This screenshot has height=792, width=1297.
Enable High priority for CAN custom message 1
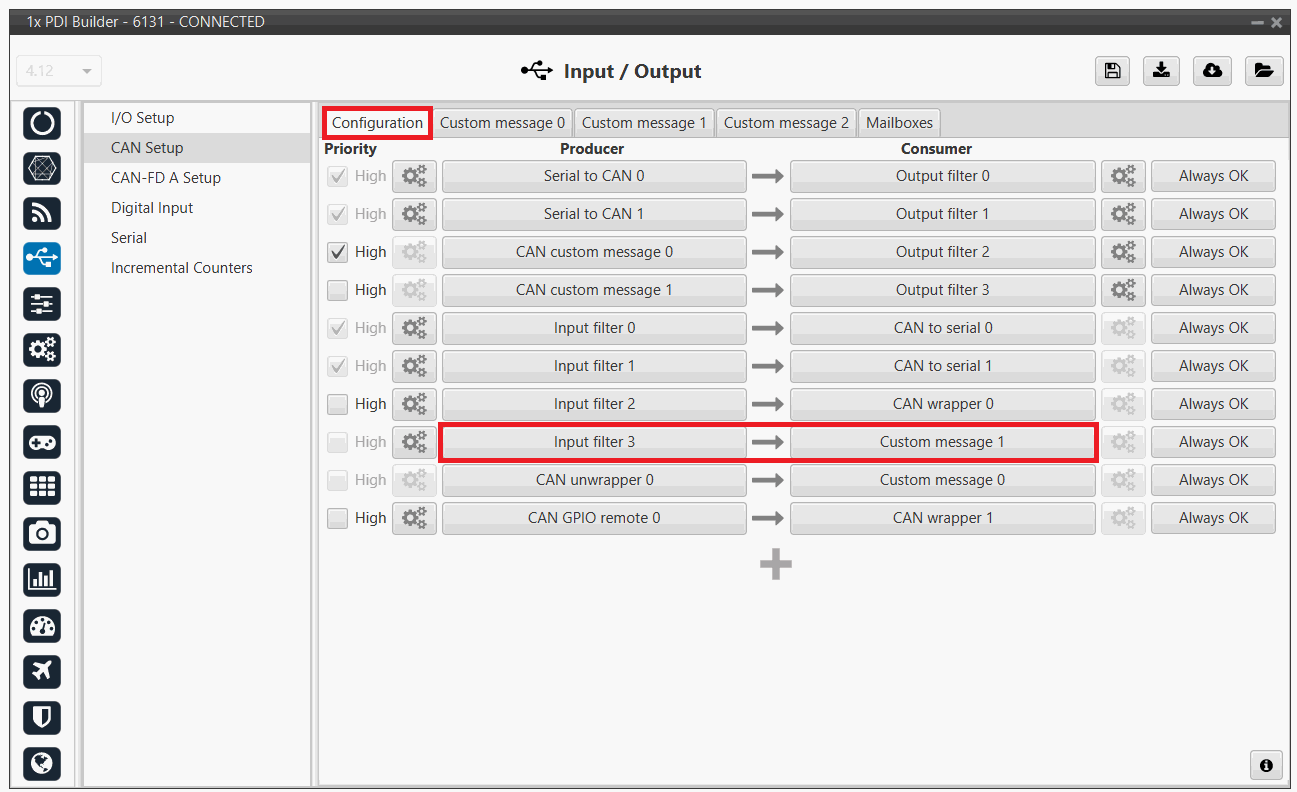pos(338,290)
